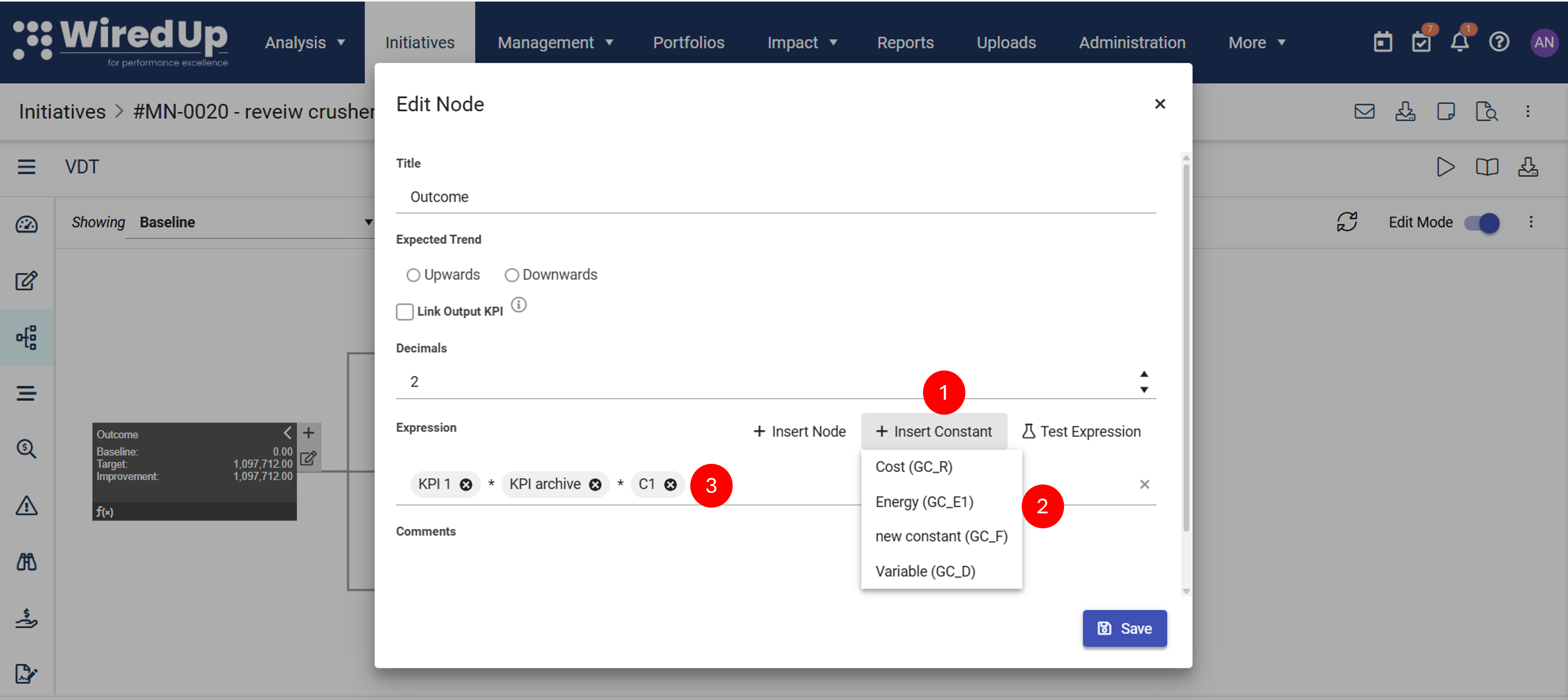Open the hamburger menu beside VDT
Image resolution: width=1568 pixels, height=700 pixels.
click(x=26, y=167)
